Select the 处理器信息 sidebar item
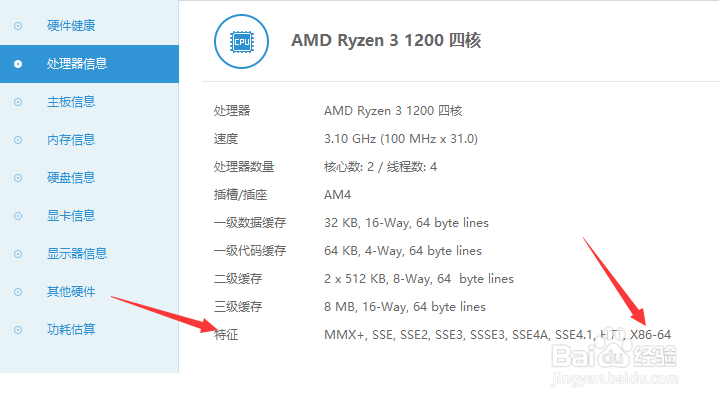The image size is (719, 404). (x=77, y=63)
